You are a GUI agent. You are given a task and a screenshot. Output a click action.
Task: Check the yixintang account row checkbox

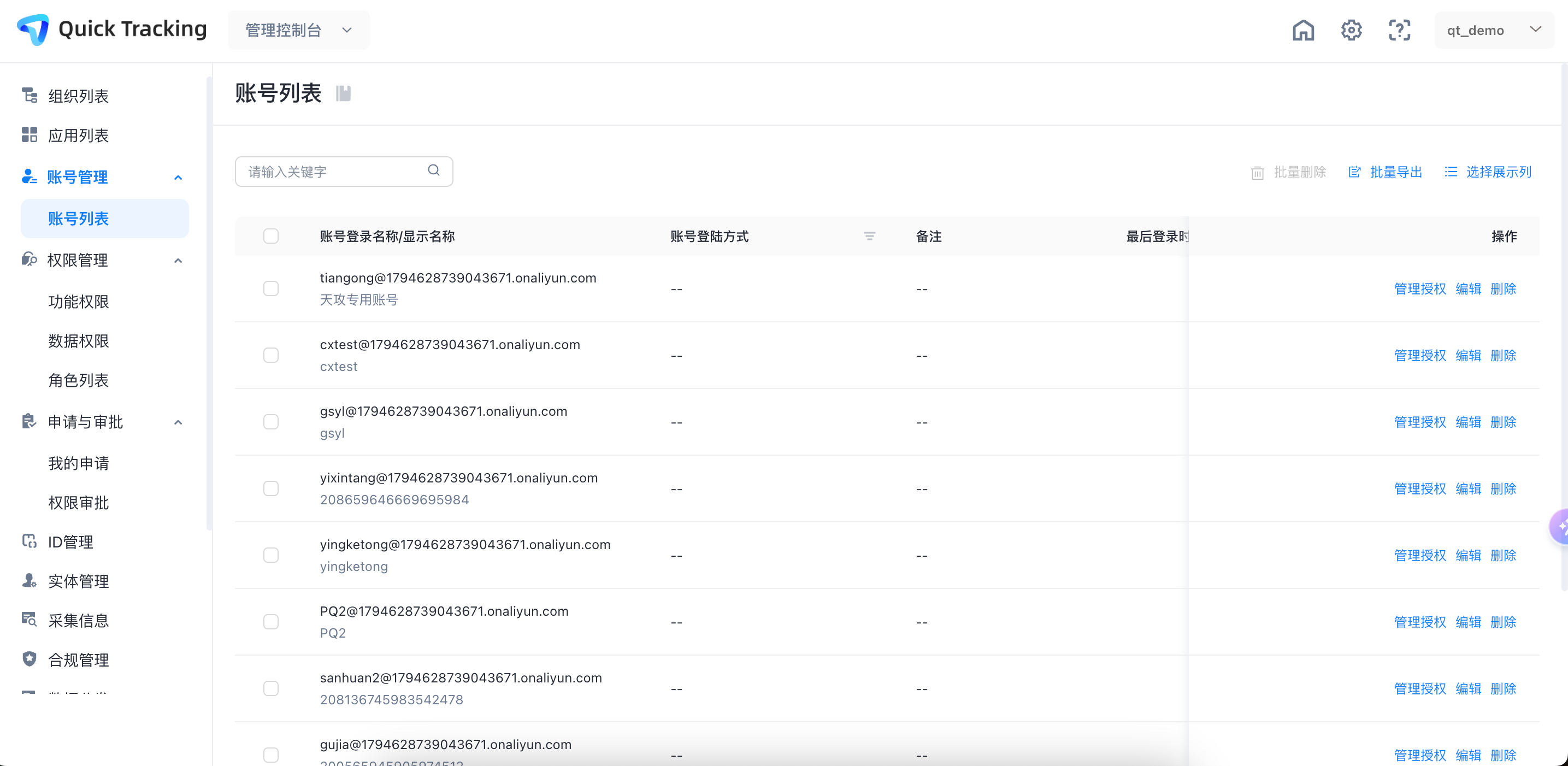click(x=271, y=489)
